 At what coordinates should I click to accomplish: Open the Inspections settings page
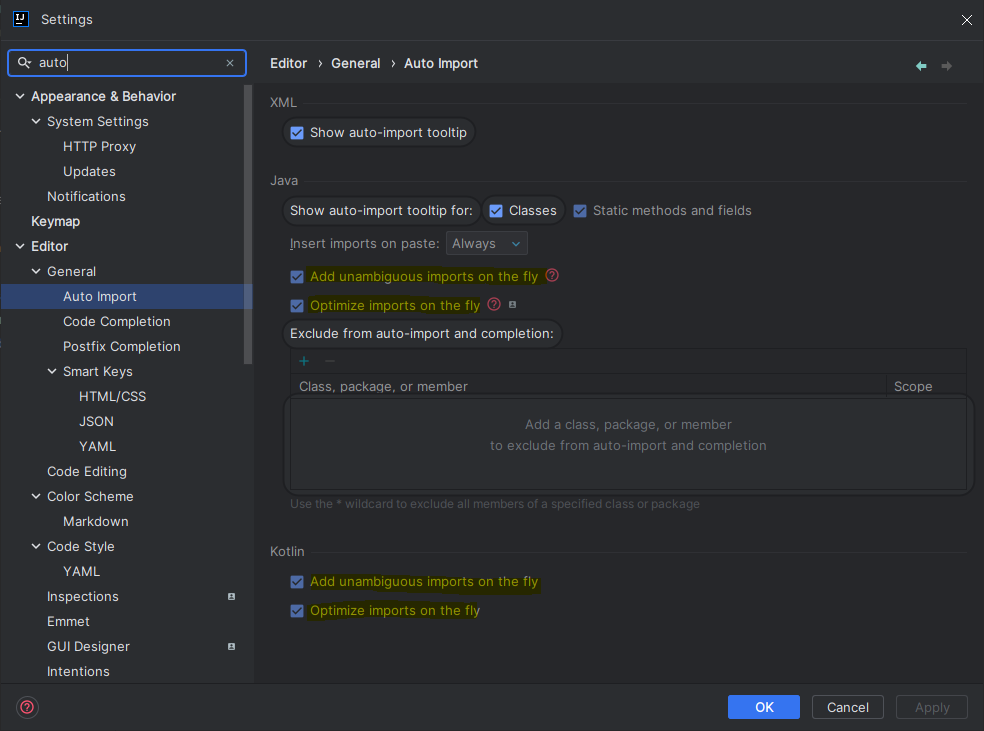pos(83,597)
